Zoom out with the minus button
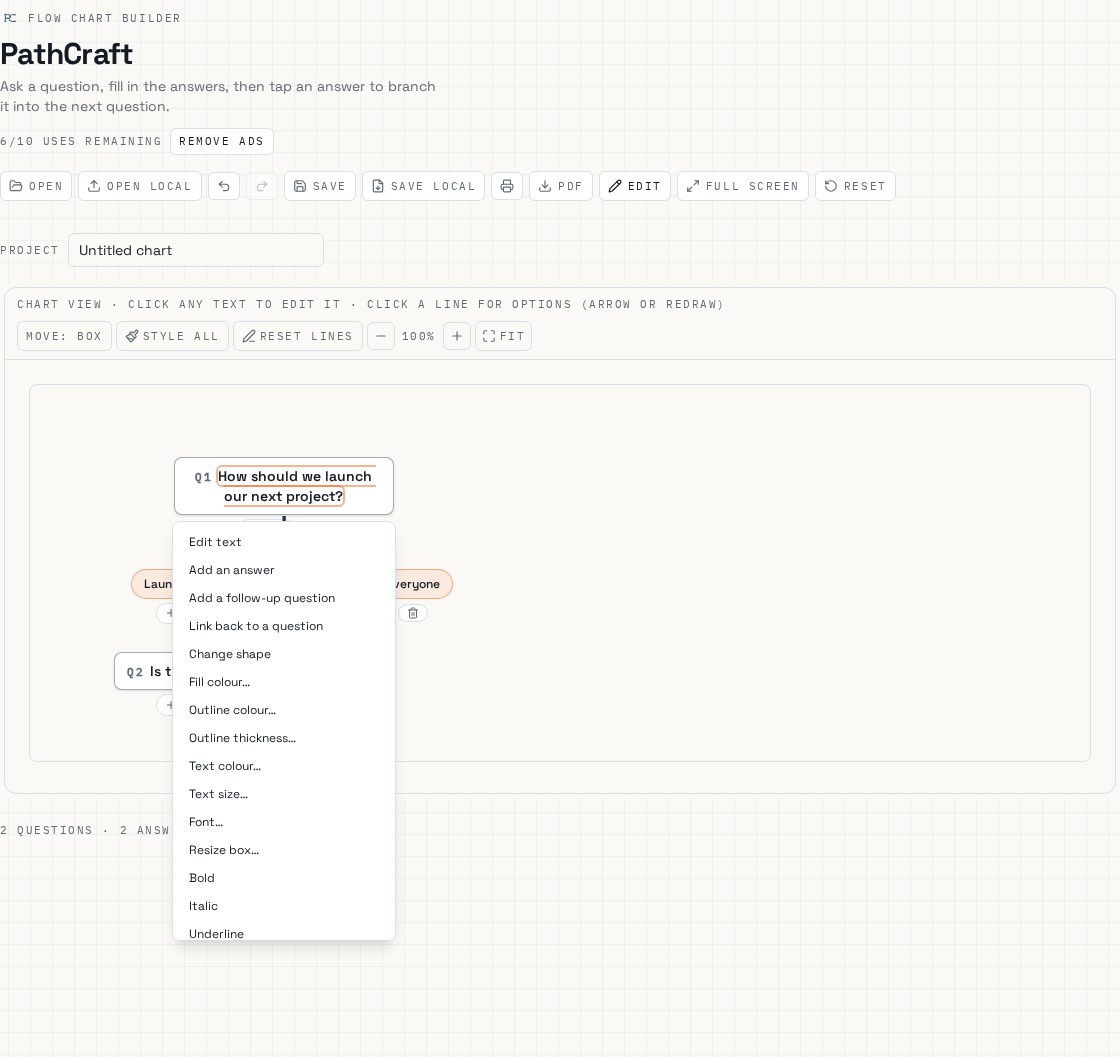The height and width of the screenshot is (1057, 1120). coord(381,336)
